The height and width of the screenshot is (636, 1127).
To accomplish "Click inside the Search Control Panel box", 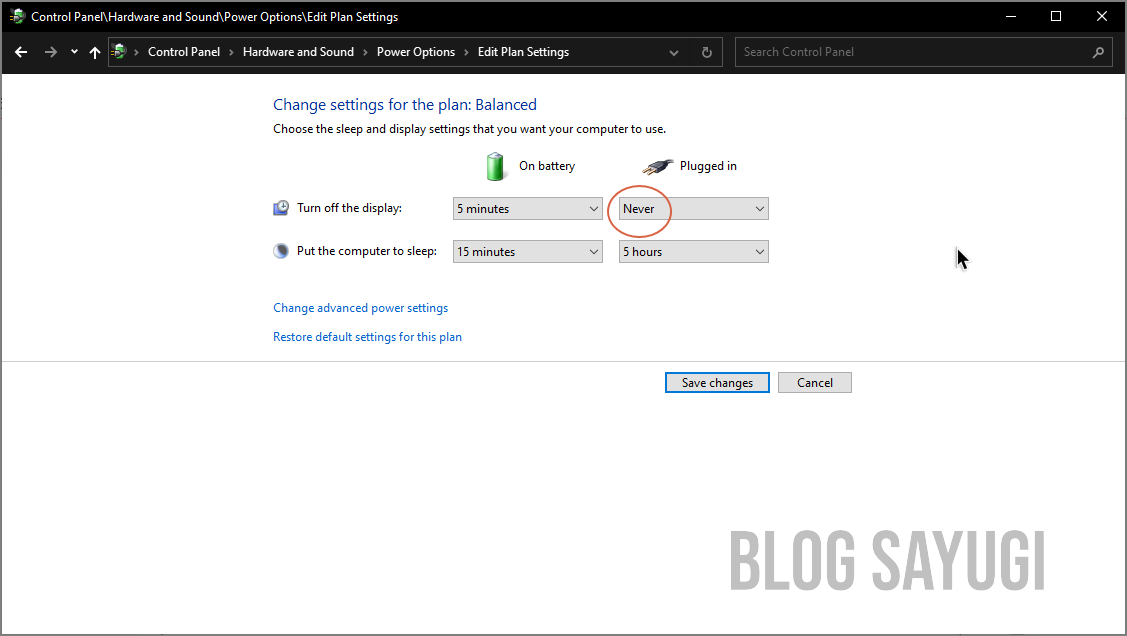I will (x=900, y=51).
